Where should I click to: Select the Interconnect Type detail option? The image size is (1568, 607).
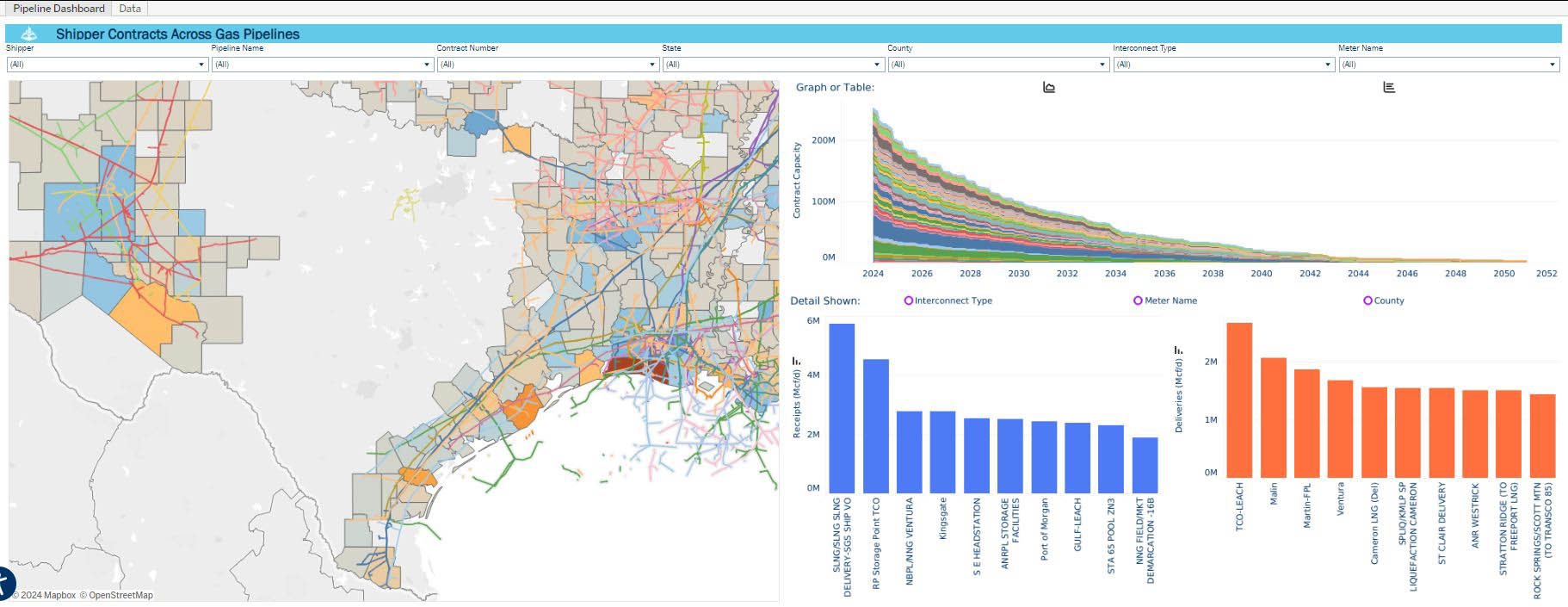948,300
